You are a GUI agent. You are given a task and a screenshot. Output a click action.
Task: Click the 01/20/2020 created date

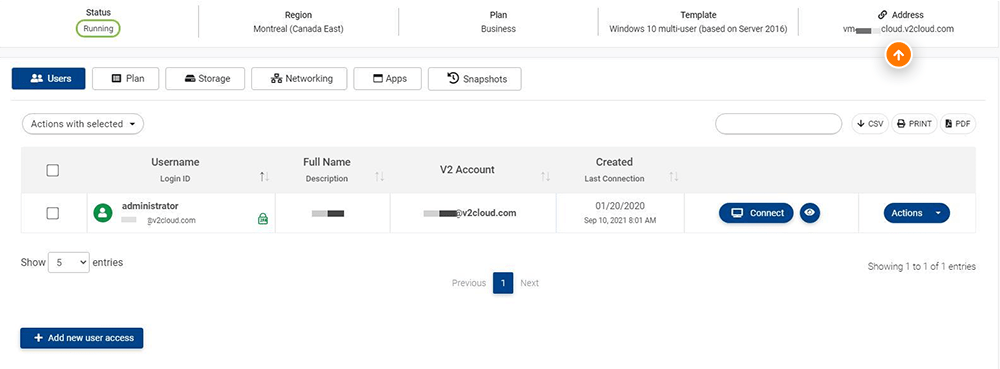pos(620,207)
